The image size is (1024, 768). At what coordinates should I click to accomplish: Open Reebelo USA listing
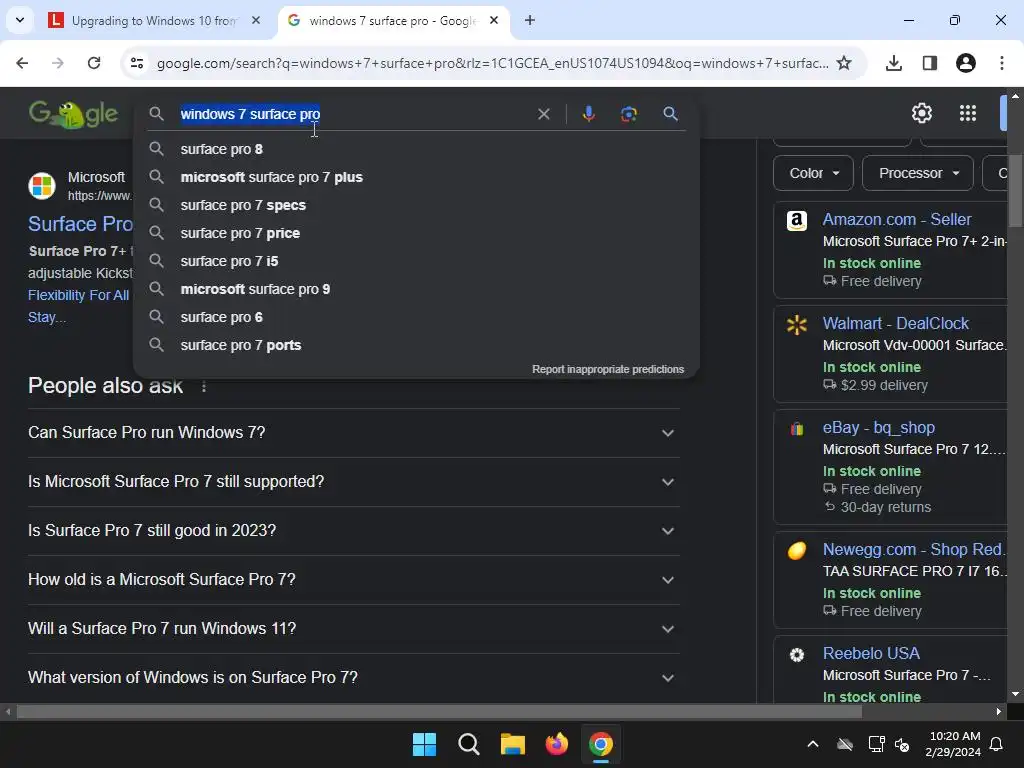tap(871, 653)
